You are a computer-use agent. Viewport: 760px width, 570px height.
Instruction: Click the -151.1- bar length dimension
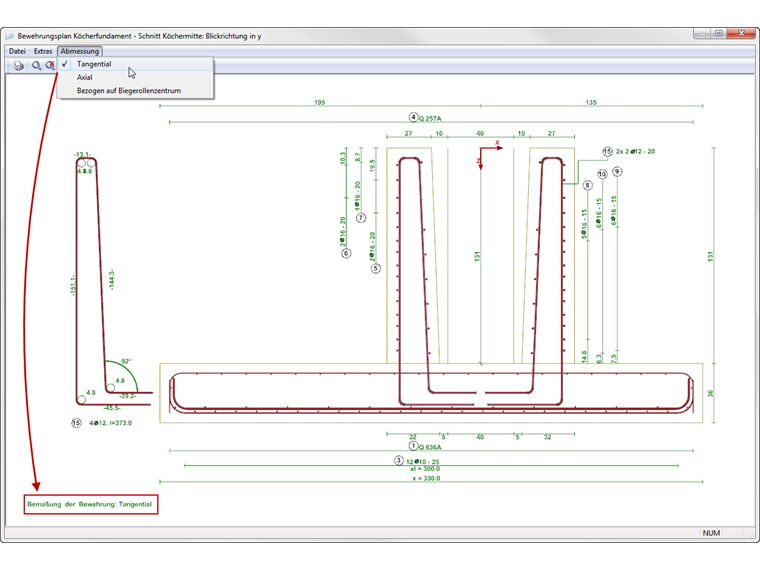[73, 285]
